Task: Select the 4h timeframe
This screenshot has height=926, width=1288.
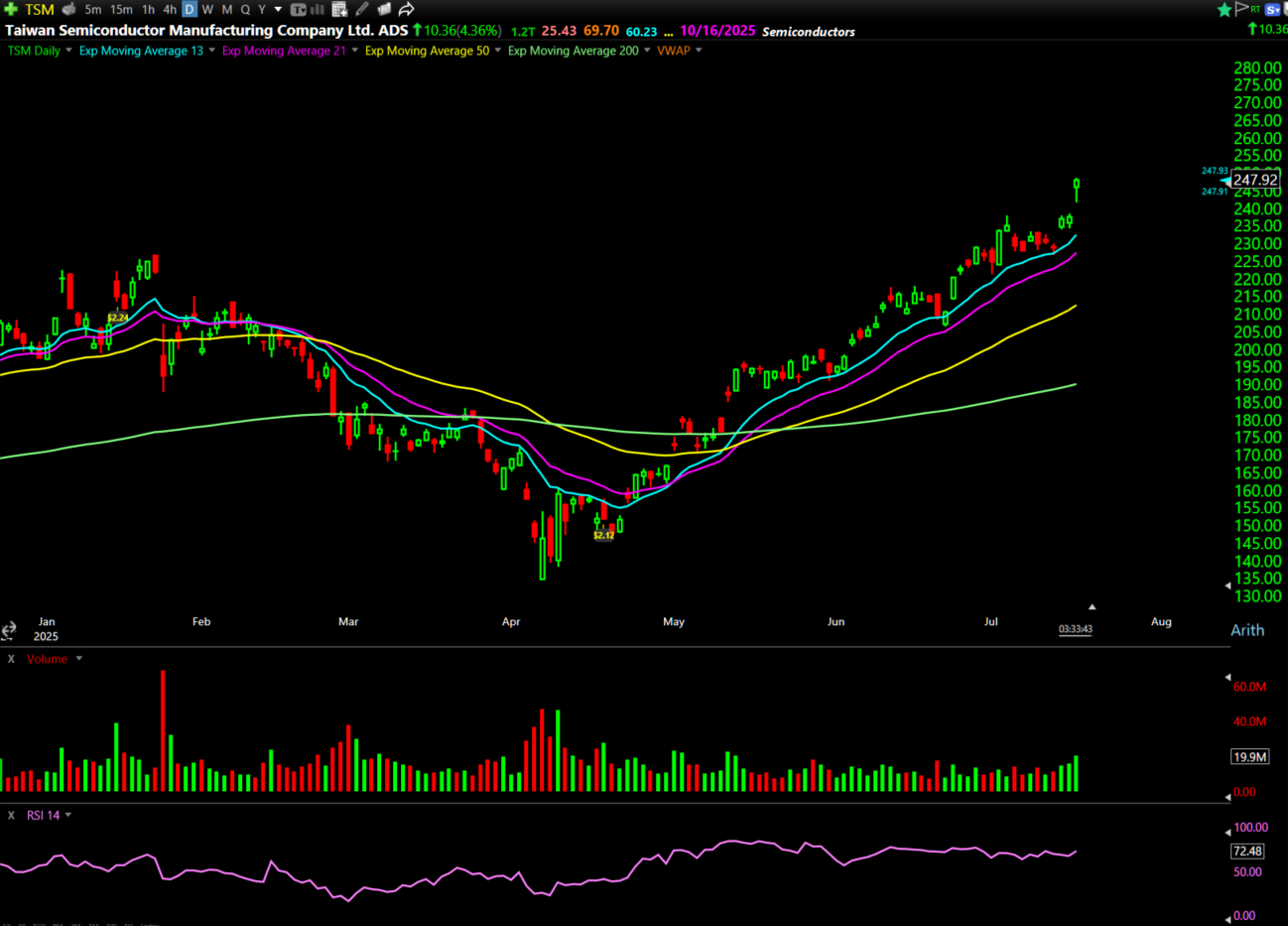Action: (170, 9)
